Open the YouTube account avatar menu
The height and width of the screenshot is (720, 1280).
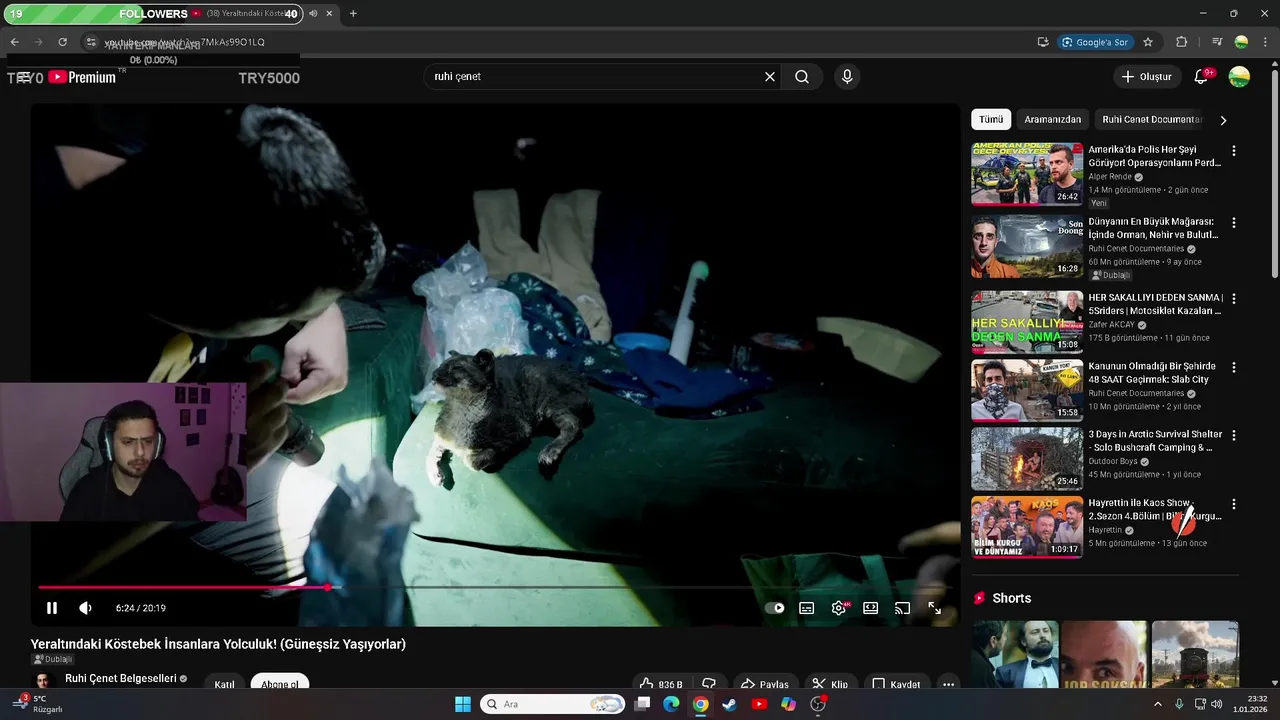1239,77
